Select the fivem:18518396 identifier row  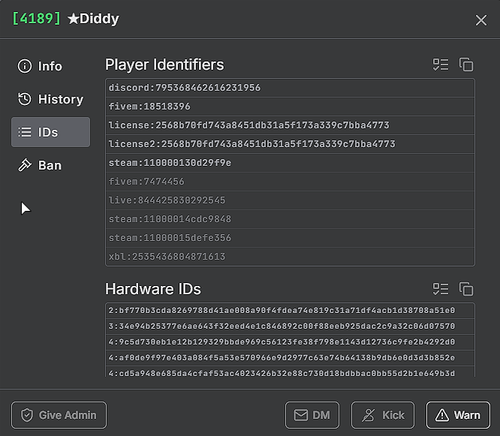click(290, 106)
